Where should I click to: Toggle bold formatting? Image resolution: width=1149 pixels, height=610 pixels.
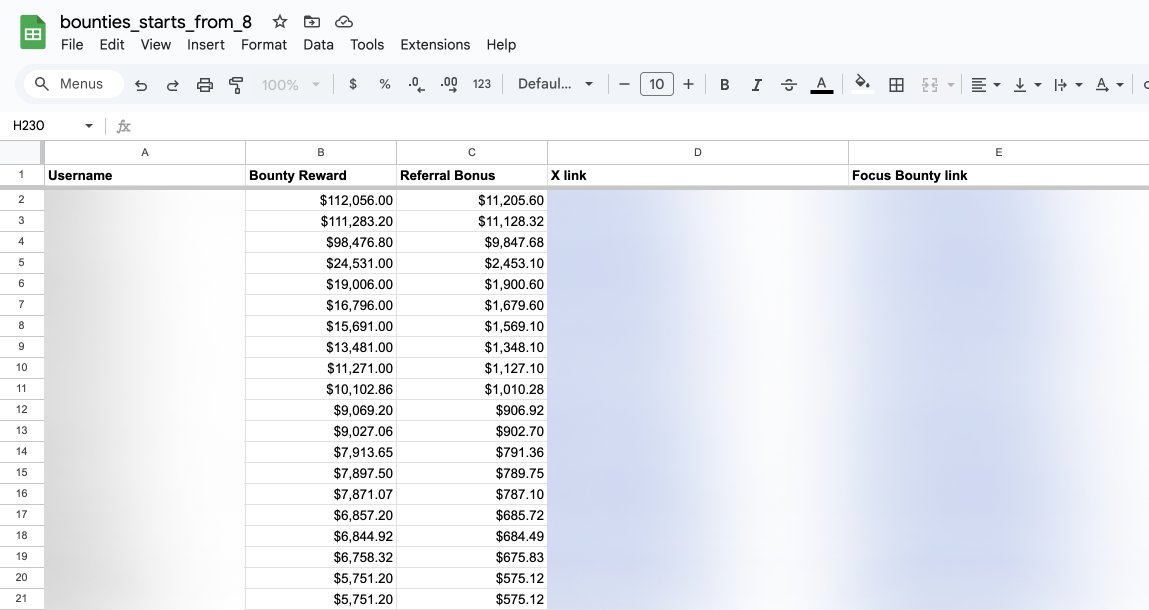coord(724,85)
